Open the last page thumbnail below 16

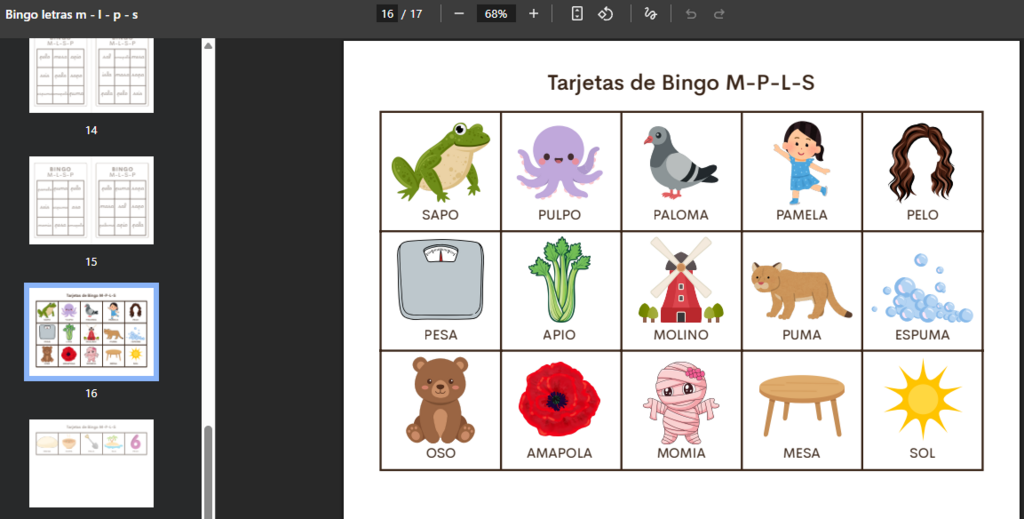point(91,464)
